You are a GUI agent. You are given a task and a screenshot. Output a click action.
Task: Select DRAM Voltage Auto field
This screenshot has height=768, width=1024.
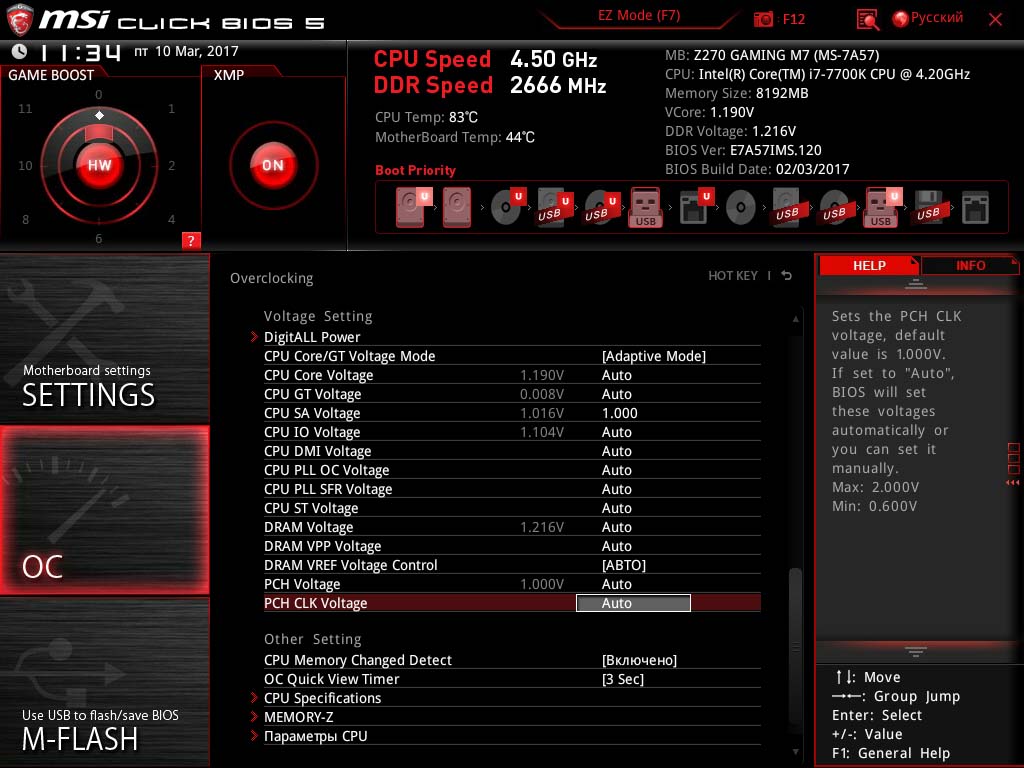point(616,527)
